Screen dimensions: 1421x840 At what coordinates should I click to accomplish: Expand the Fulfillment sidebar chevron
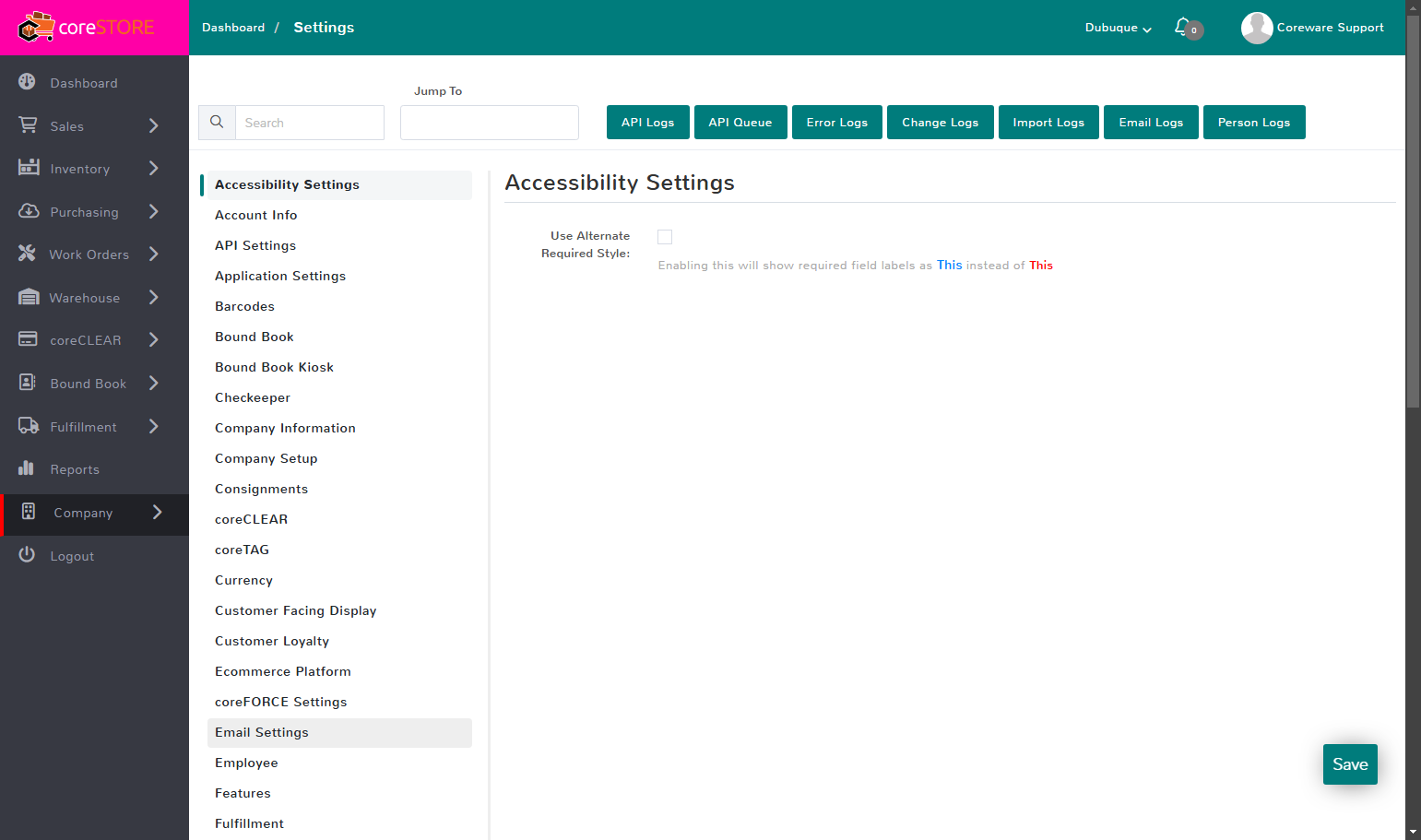[x=154, y=426]
